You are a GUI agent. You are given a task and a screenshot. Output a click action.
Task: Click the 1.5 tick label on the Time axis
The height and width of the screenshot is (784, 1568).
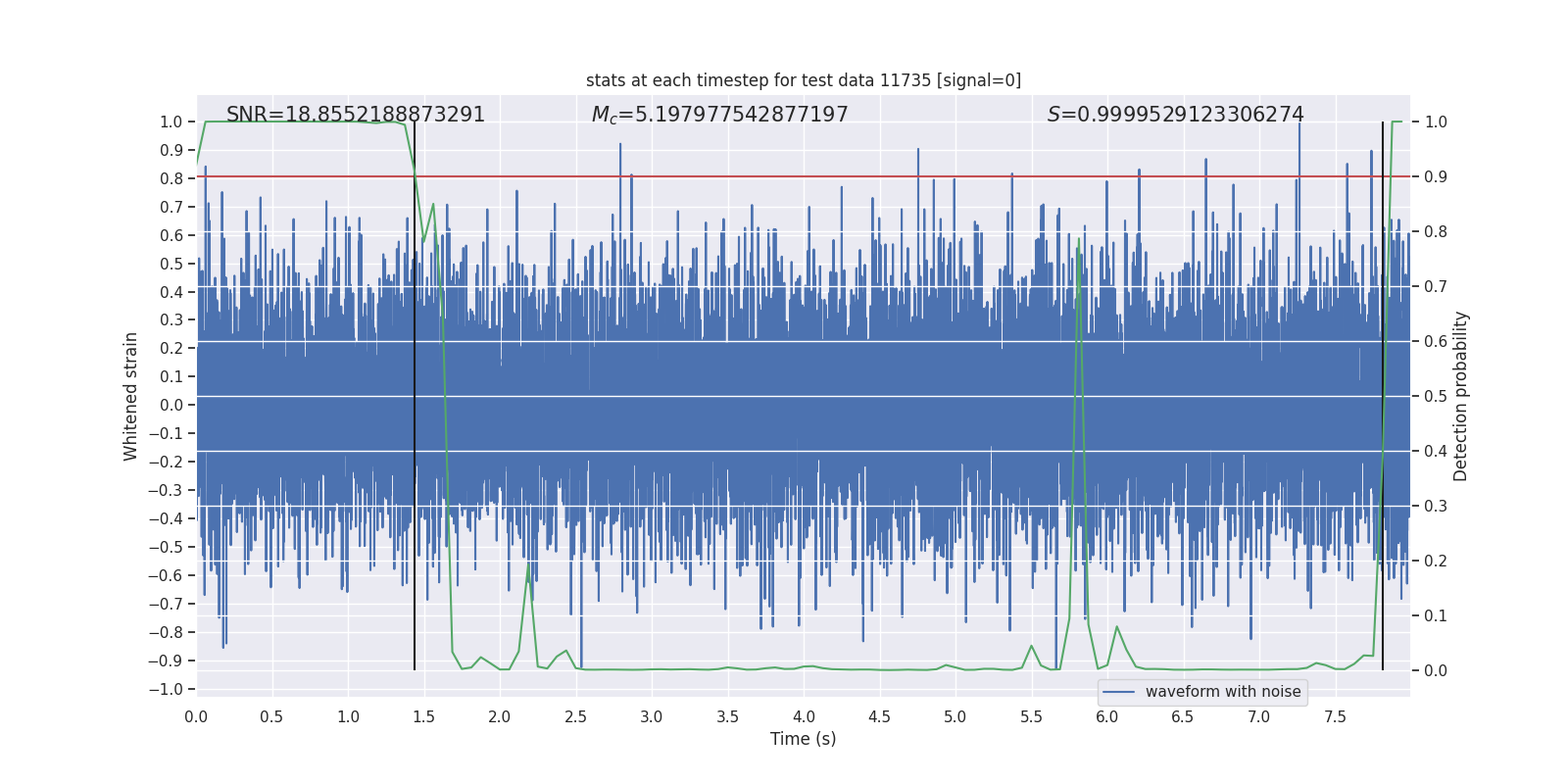(x=423, y=716)
